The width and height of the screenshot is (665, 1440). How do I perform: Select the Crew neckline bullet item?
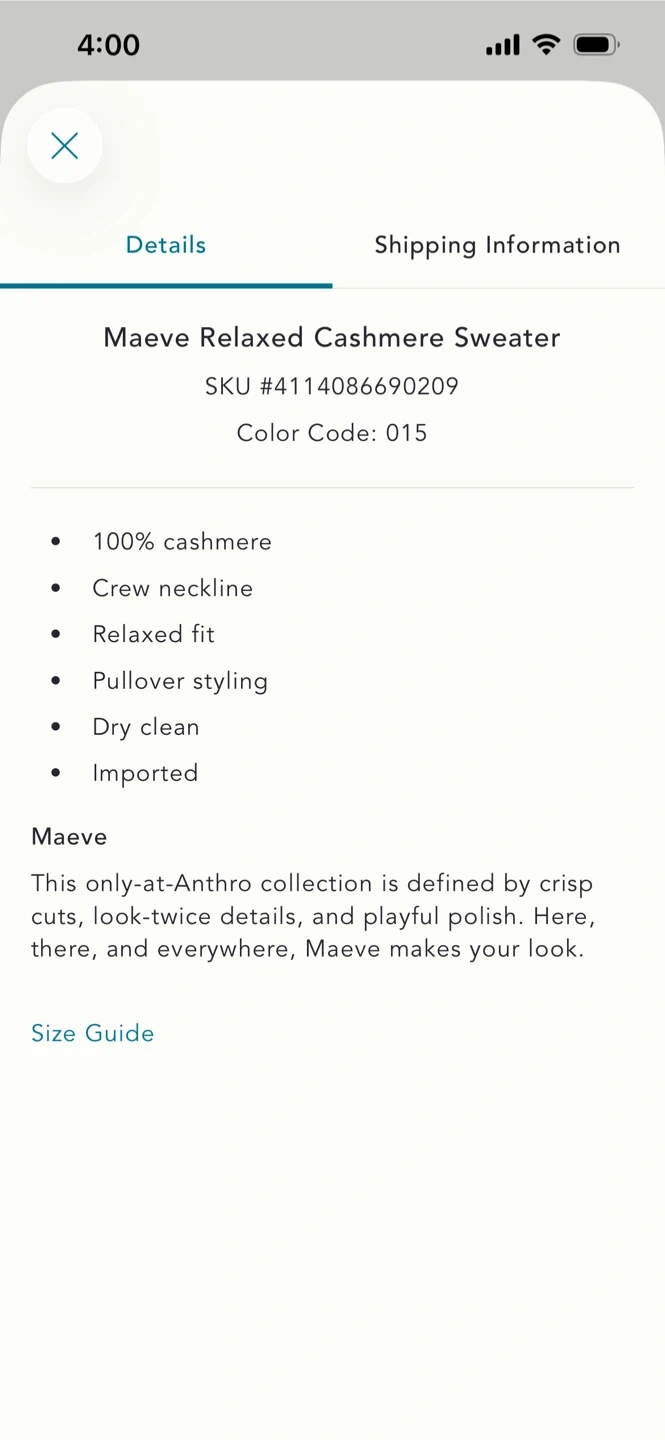point(173,588)
